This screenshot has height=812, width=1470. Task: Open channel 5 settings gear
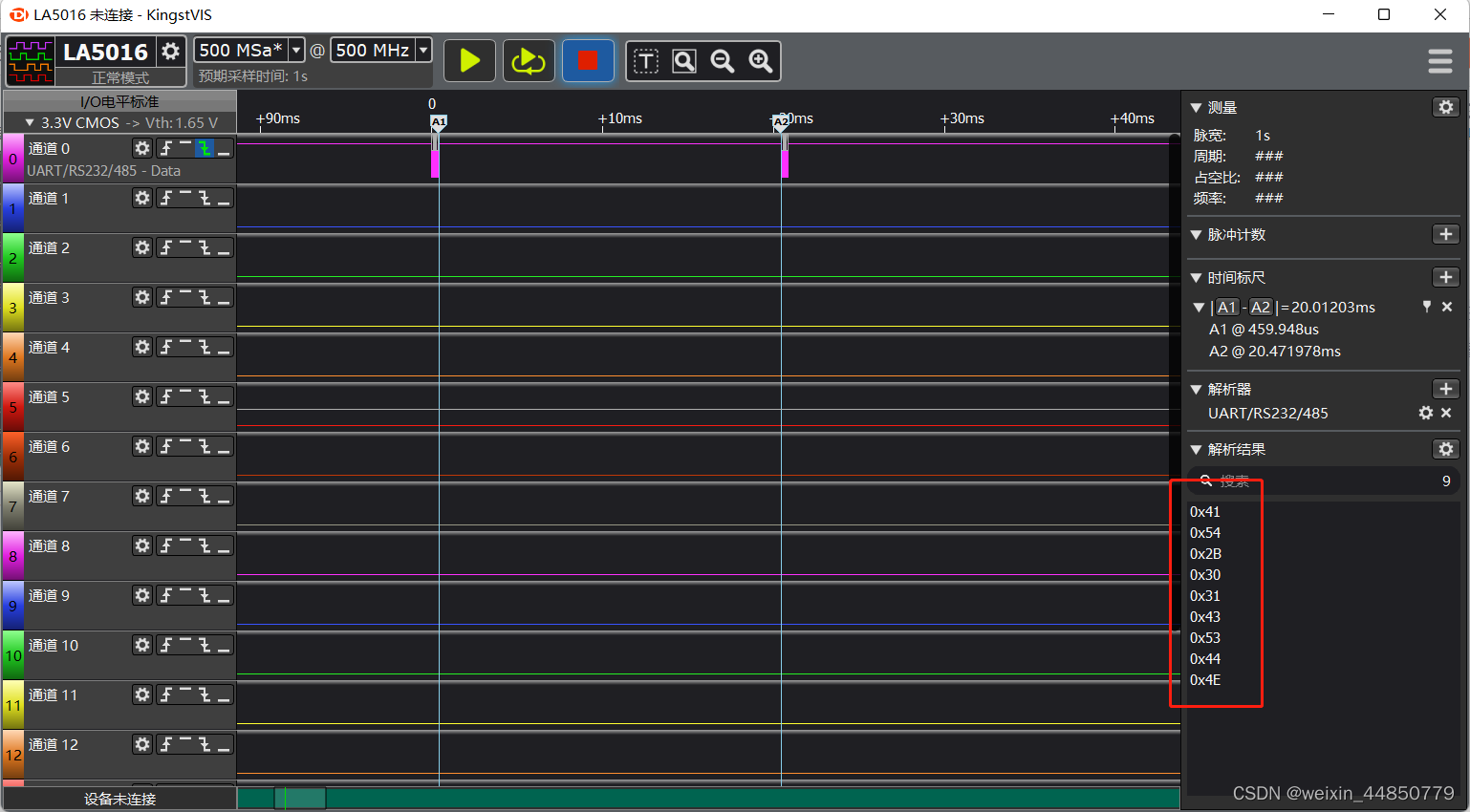pos(142,396)
